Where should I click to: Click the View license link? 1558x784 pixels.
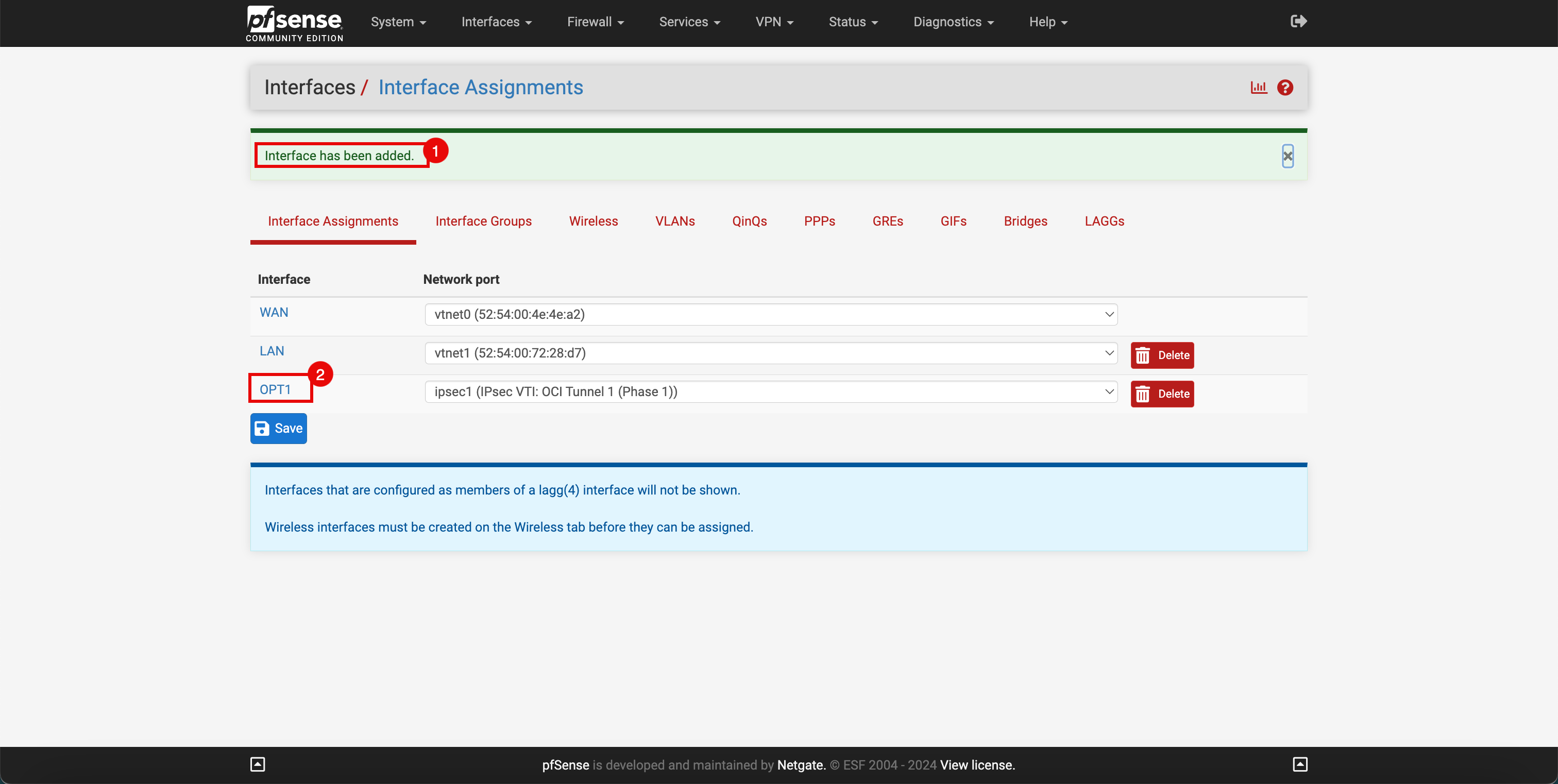977,764
